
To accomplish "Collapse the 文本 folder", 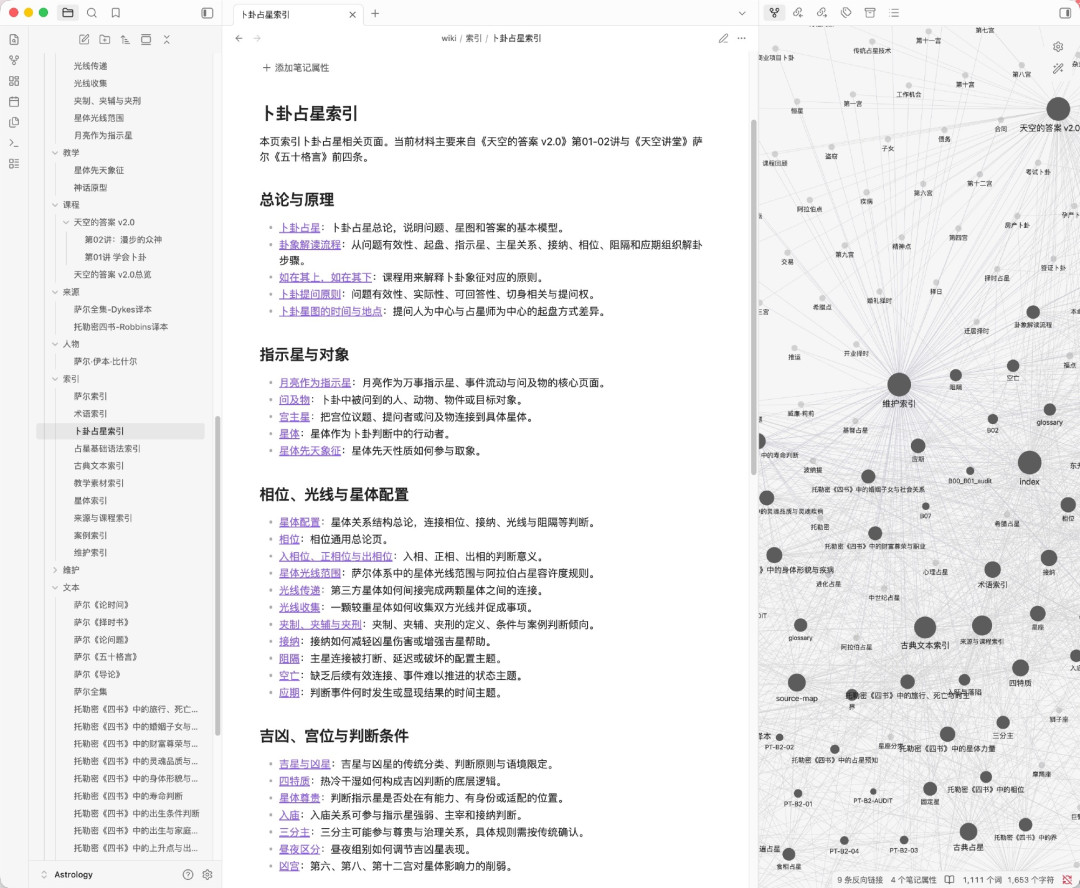I will (55, 588).
